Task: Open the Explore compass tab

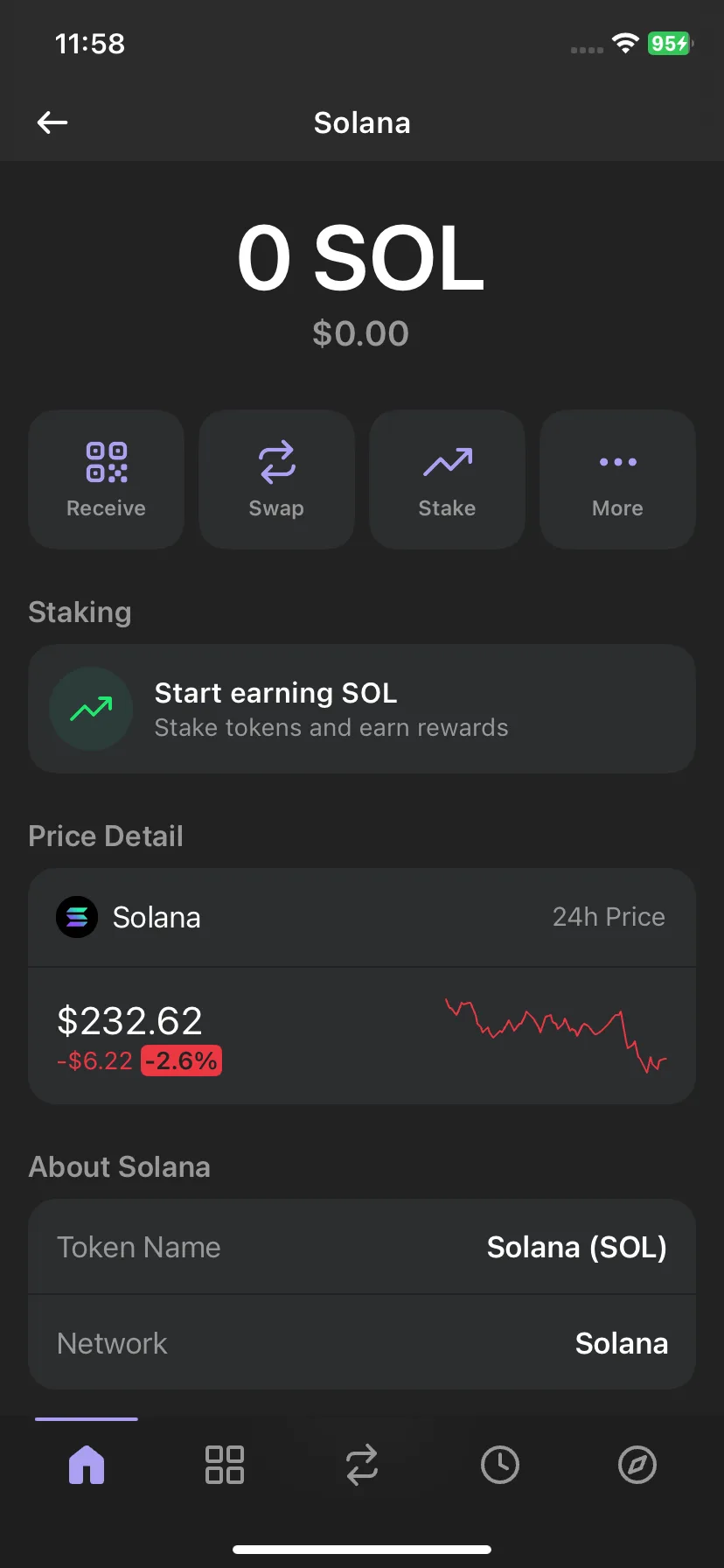Action: pos(637,1465)
